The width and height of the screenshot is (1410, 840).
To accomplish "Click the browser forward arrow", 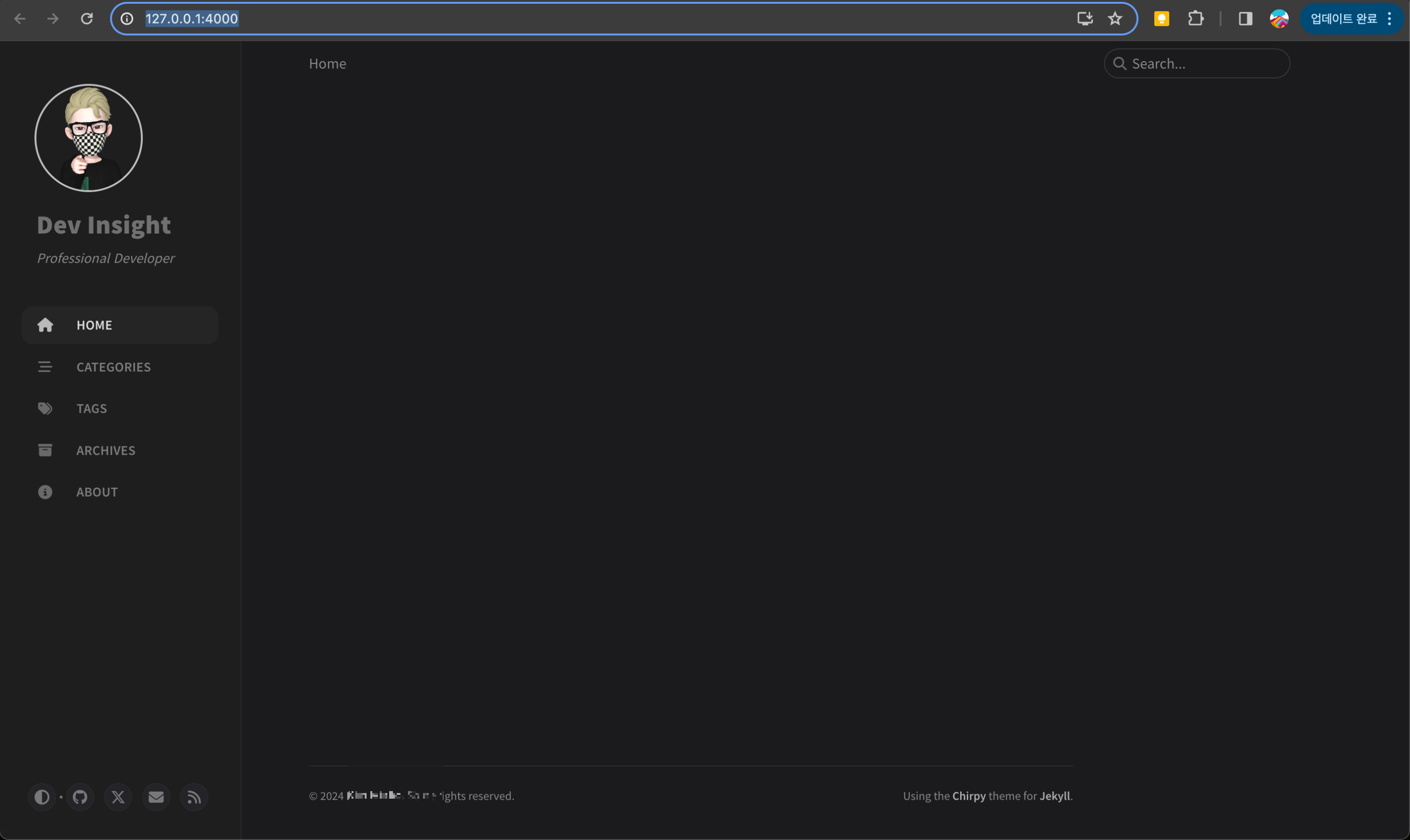I will tap(53, 19).
